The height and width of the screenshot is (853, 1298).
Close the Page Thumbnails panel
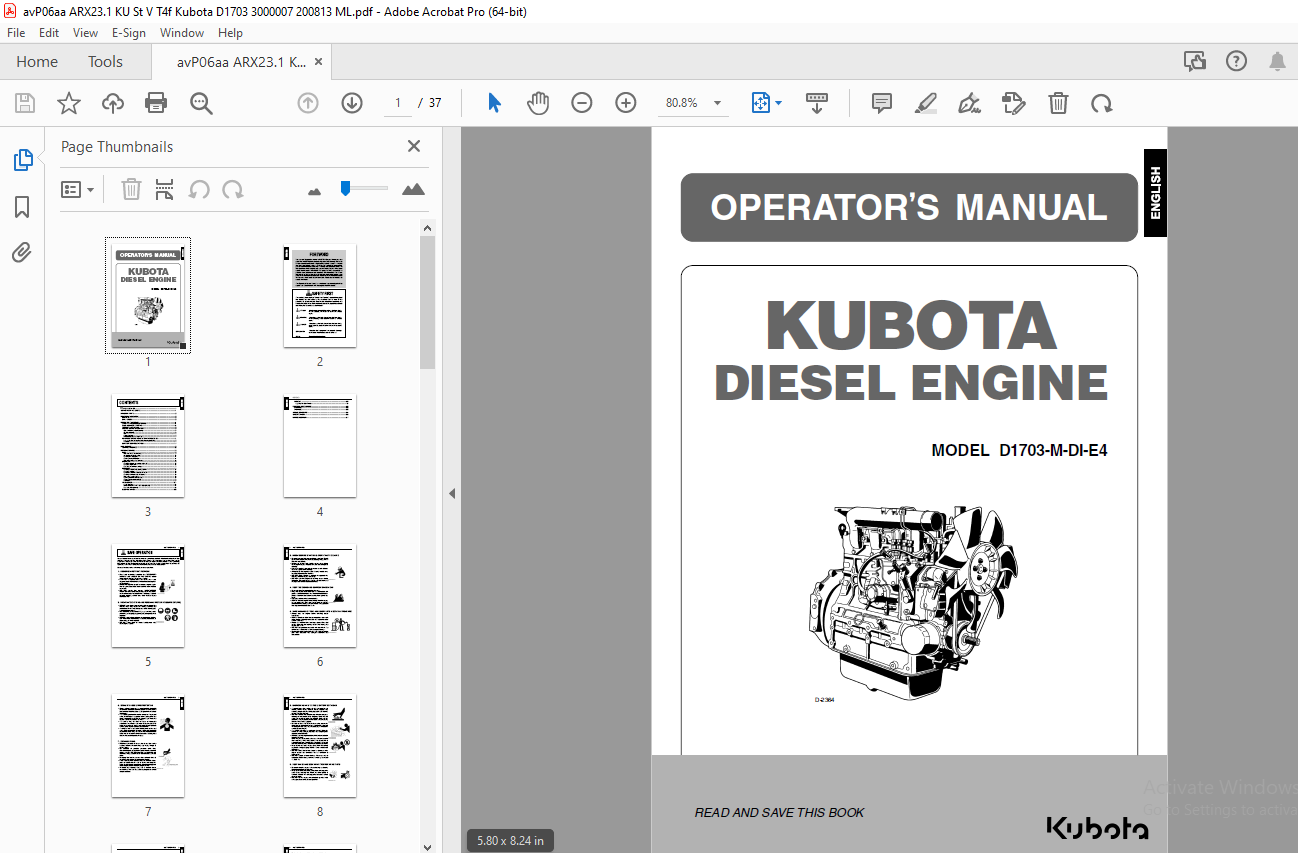point(414,146)
